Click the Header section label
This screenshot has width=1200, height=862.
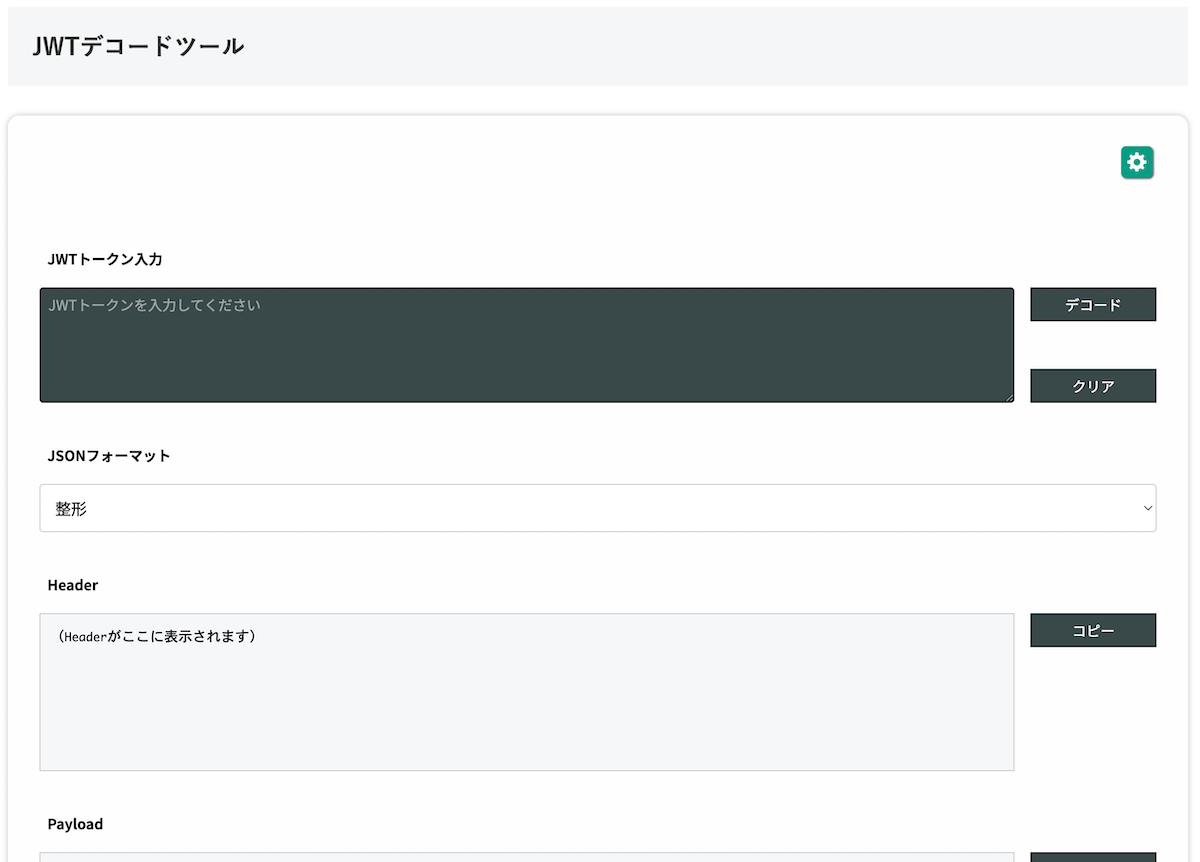[x=72, y=585]
